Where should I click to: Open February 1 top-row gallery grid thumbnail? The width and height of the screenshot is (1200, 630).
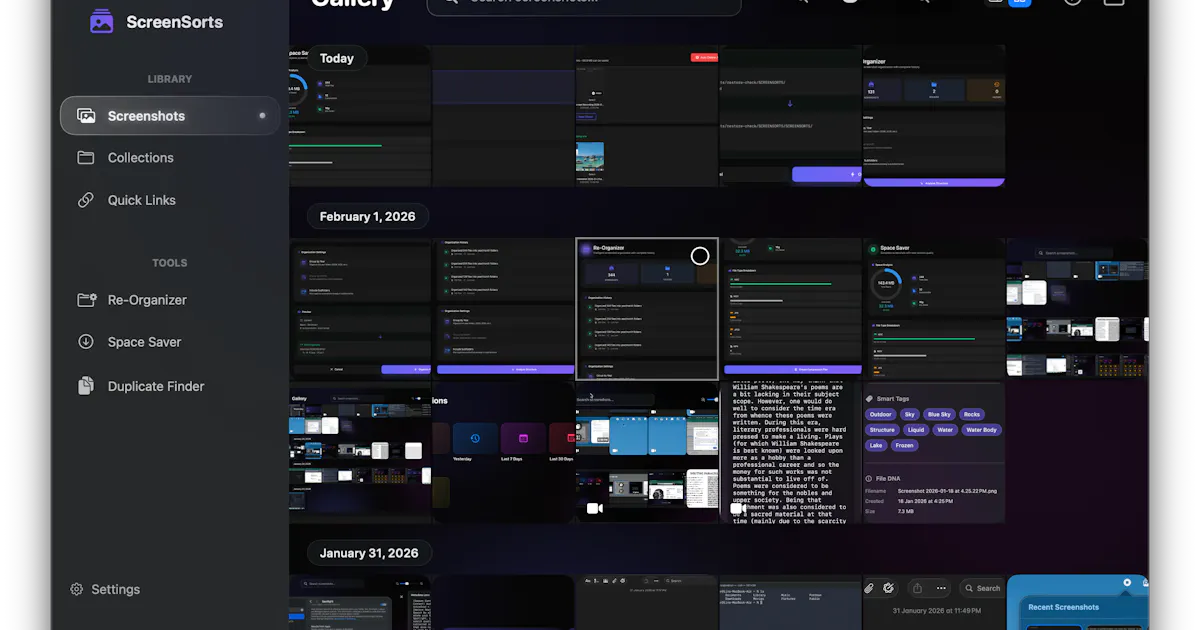[x=1077, y=309]
